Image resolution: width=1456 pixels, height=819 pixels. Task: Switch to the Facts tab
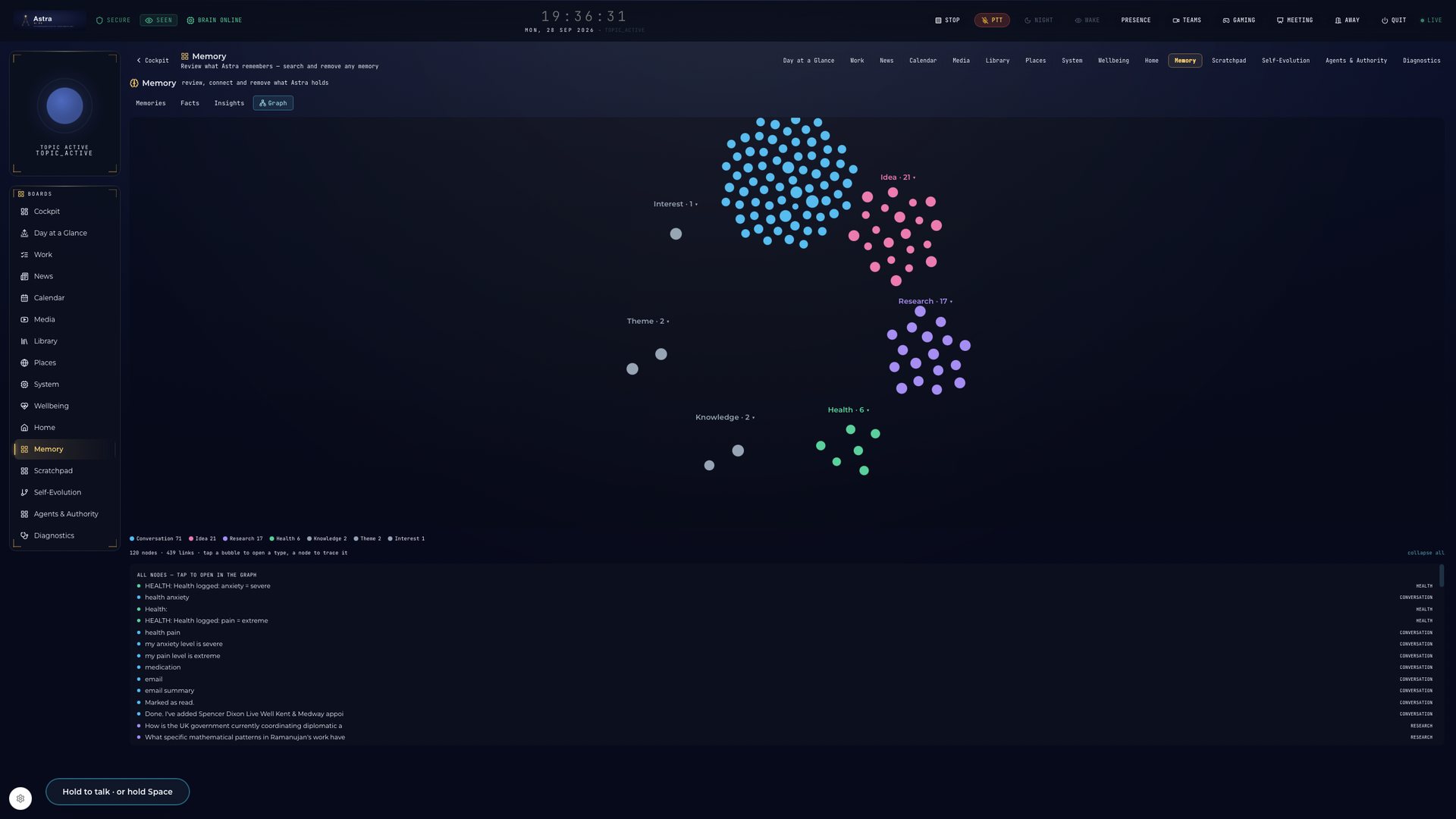pyautogui.click(x=190, y=103)
